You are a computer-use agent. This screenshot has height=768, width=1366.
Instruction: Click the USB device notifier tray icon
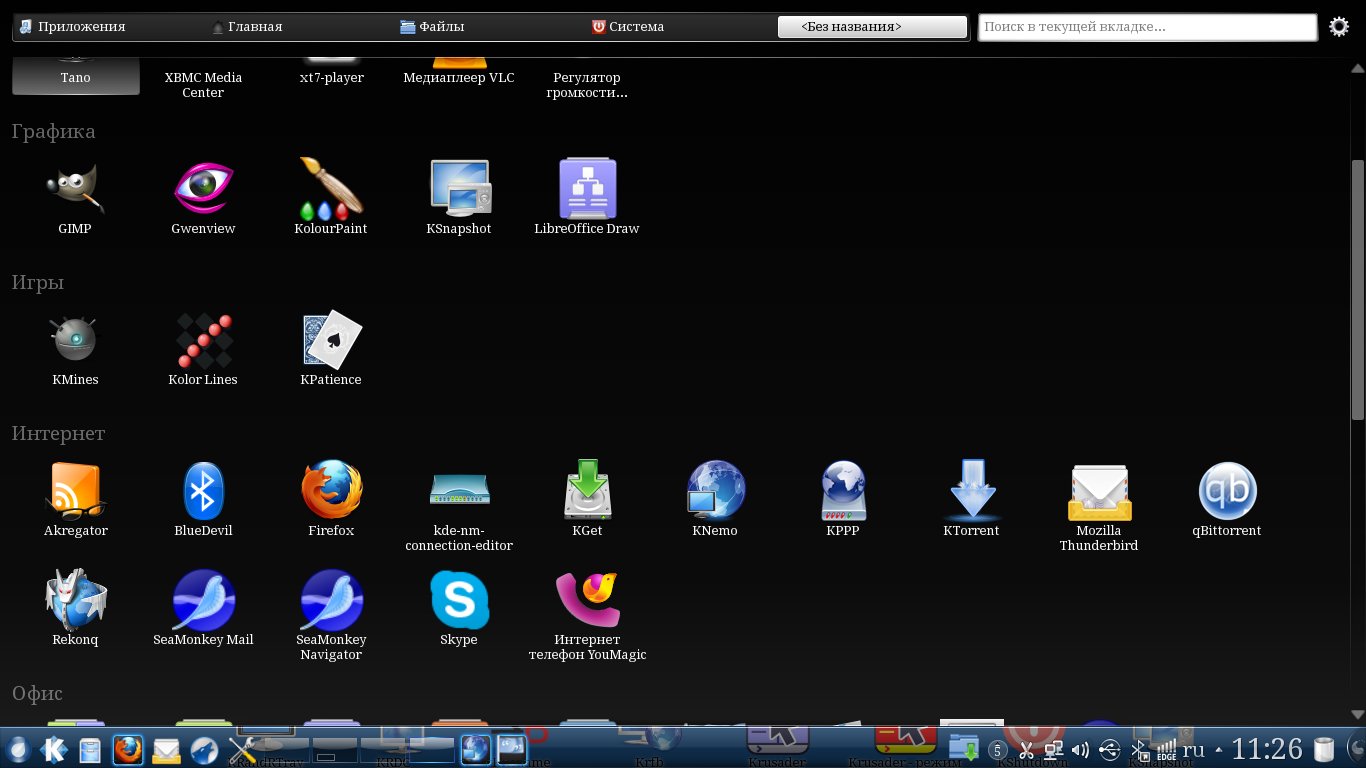[x=1109, y=750]
